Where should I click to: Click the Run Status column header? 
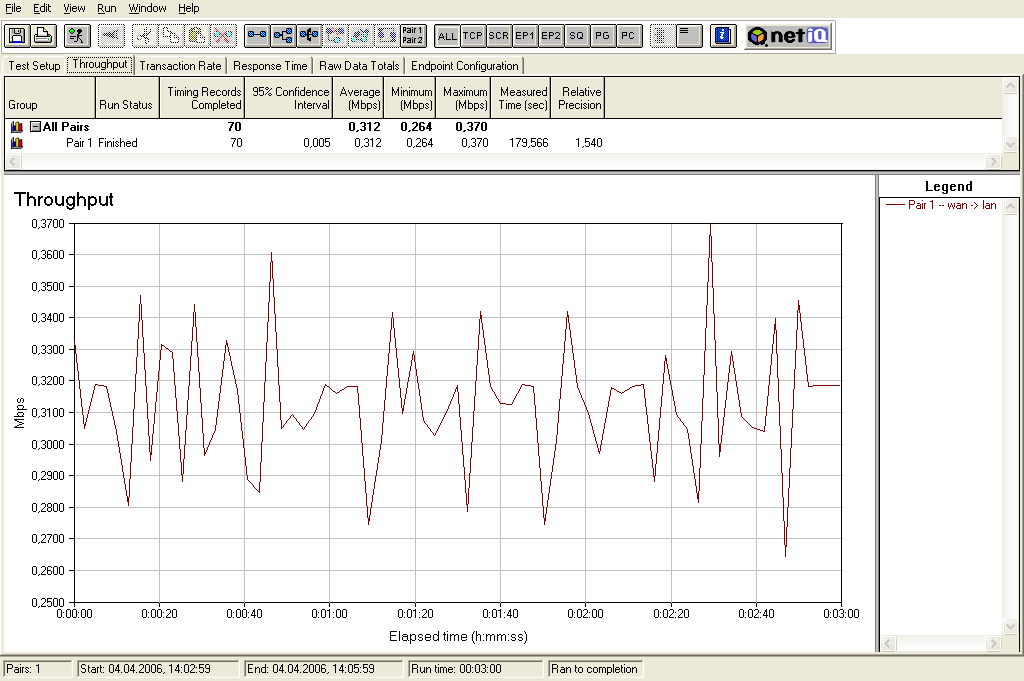[x=127, y=98]
